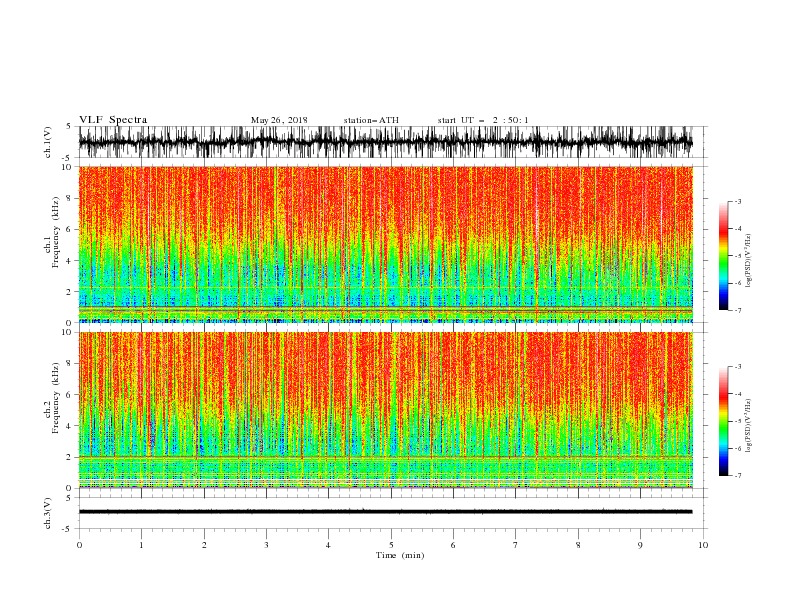The height and width of the screenshot is (612, 792).
Task: Click the "start UT = 2 :50: 1" text
Action: 483,120
